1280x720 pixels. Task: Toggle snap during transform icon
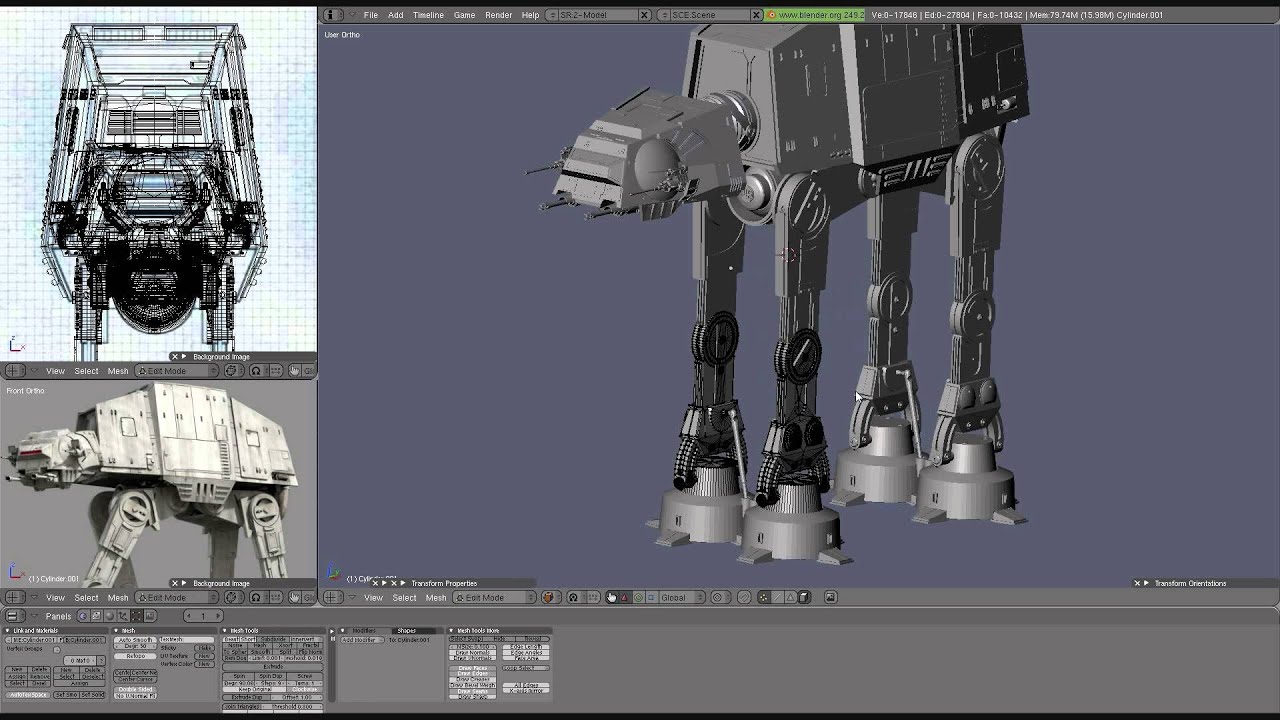[x=744, y=597]
